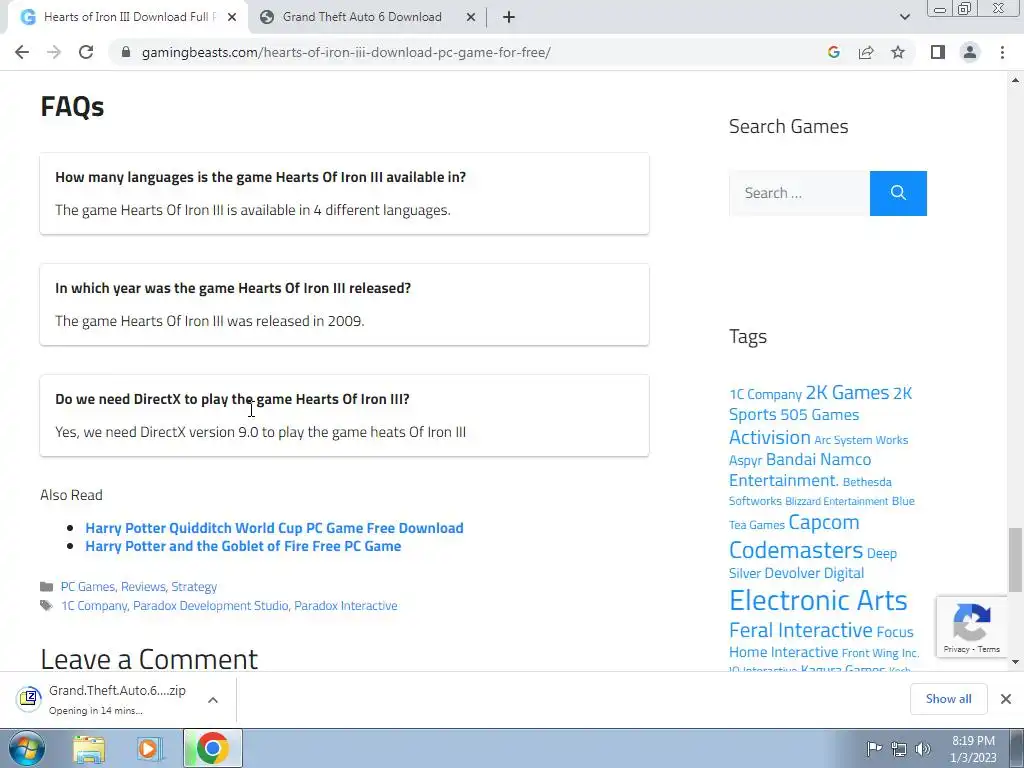Screen dimensions: 1024x768
Task: Open the Paradox Development Studio tag
Action: coord(210,605)
